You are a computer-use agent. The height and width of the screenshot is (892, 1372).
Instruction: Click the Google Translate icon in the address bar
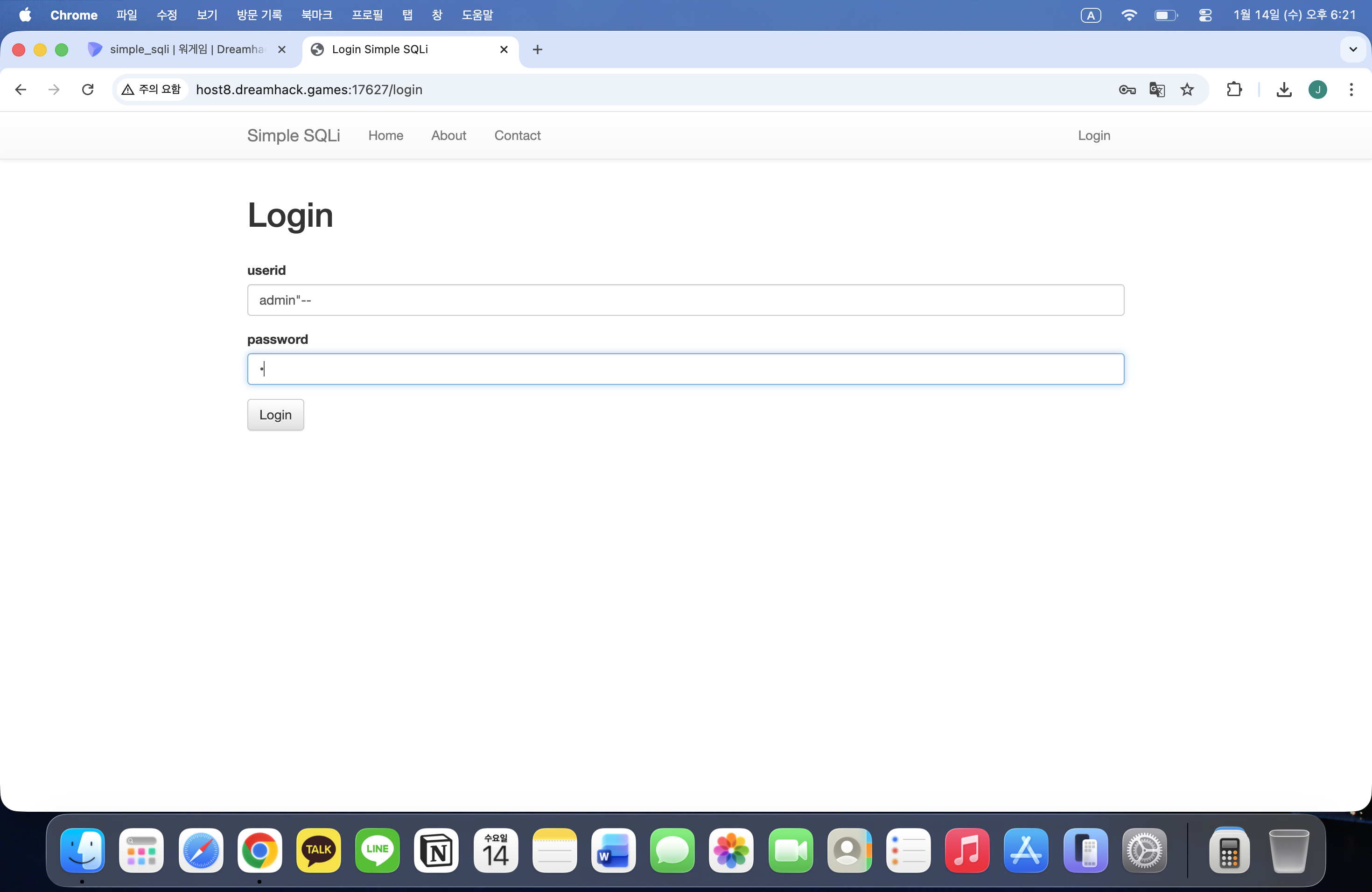click(1157, 89)
